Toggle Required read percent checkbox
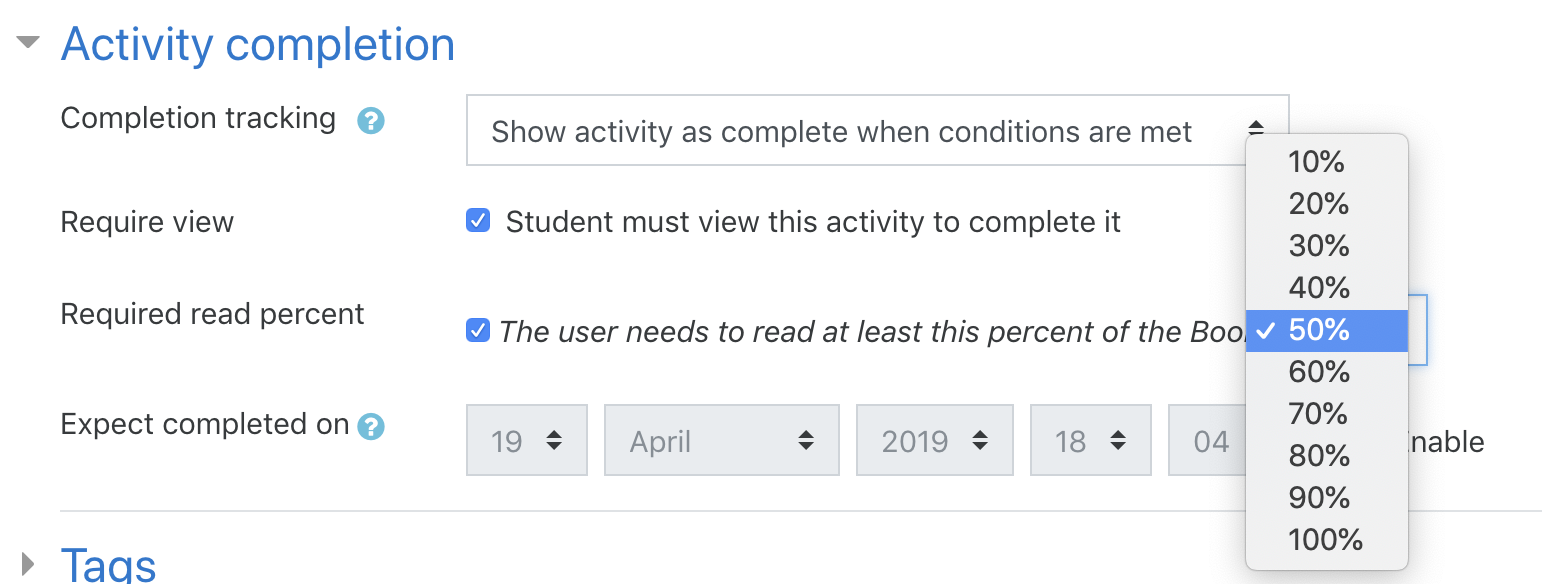The width and height of the screenshot is (1542, 584). pyautogui.click(x=478, y=330)
